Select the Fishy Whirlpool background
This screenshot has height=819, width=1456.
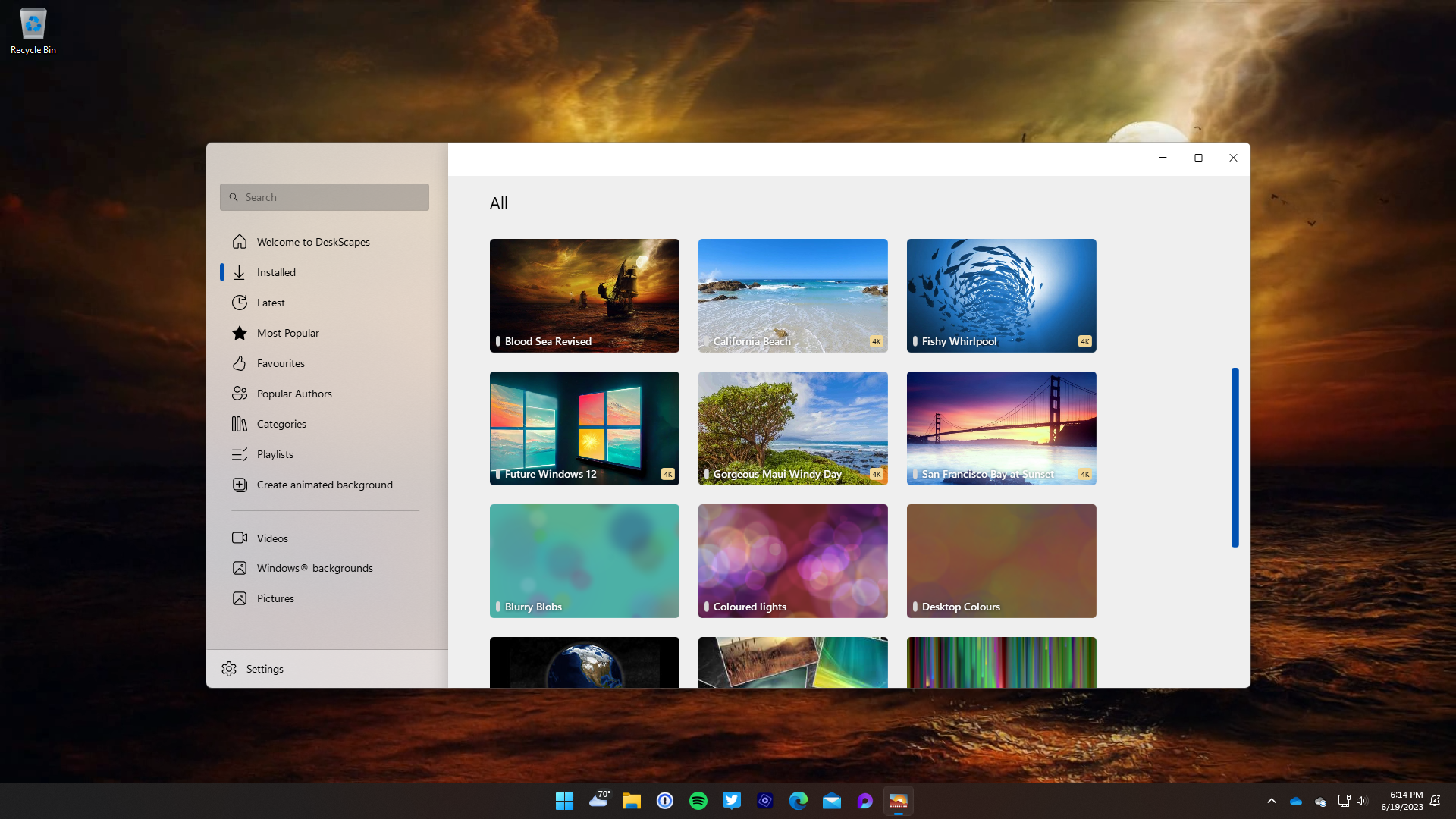pyautogui.click(x=1001, y=295)
